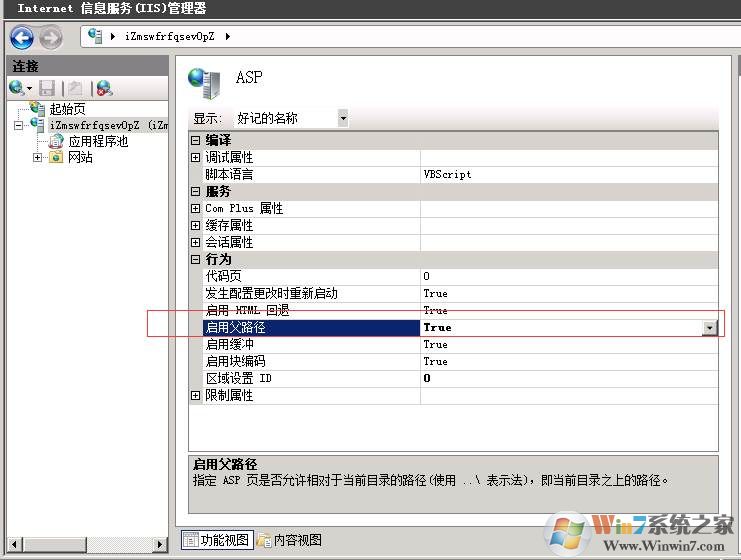Click the 区域设置 ID value 0

[569, 379]
